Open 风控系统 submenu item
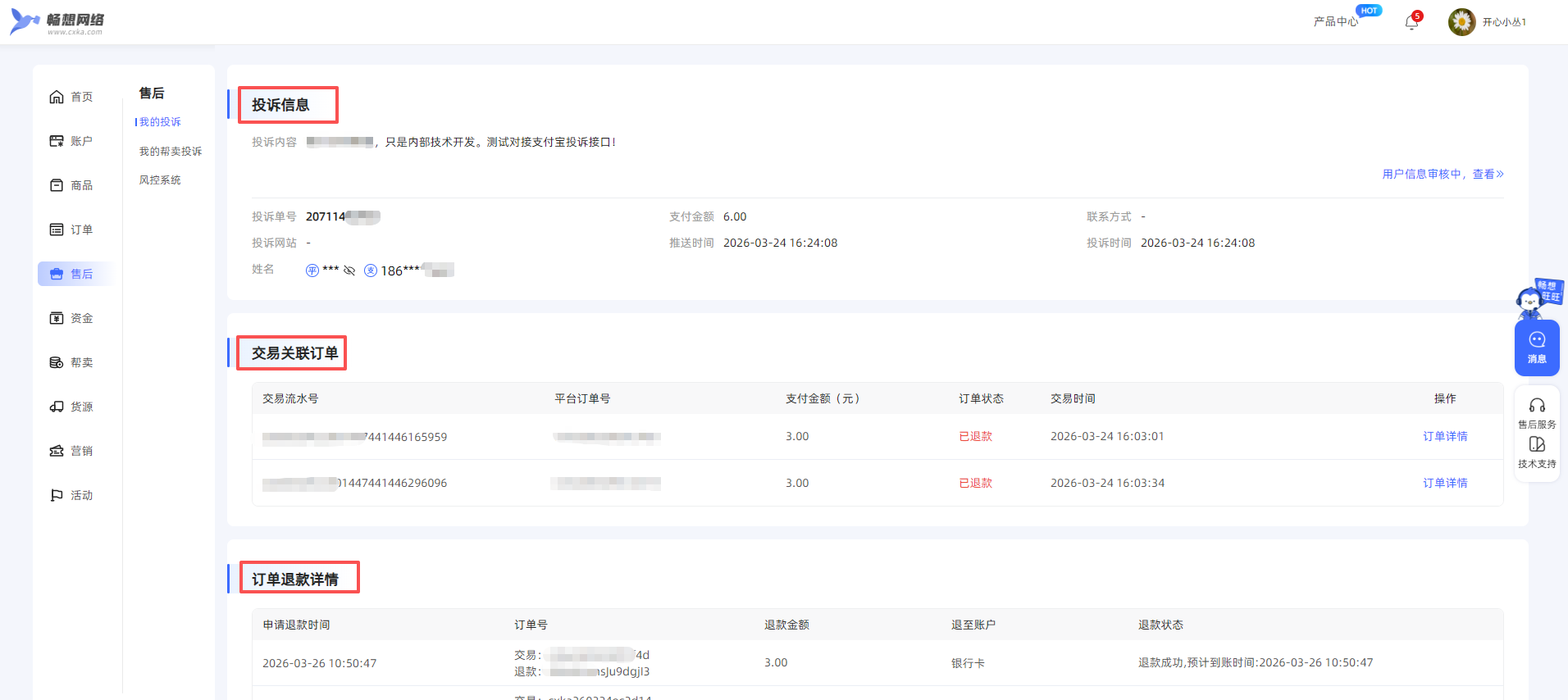The height and width of the screenshot is (700, 1568). [x=160, y=180]
